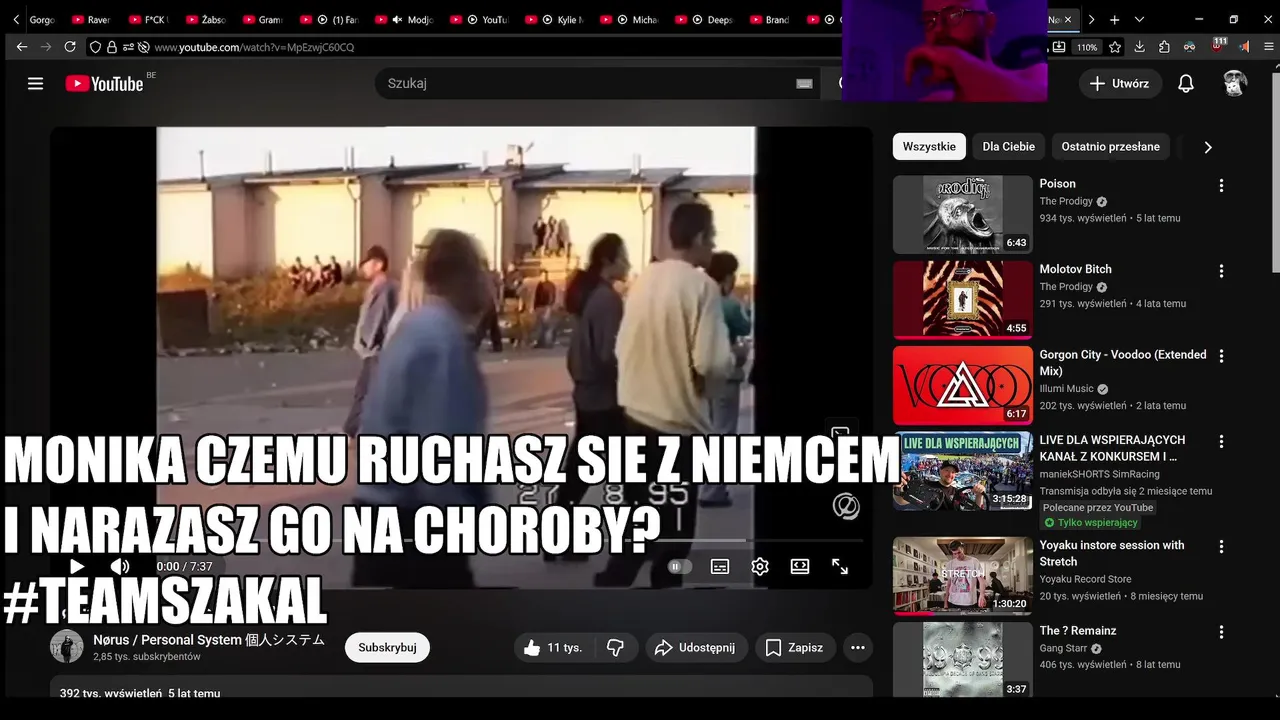The height and width of the screenshot is (720, 1280).
Task: Open the browser downloads panel
Action: pos(1140,47)
